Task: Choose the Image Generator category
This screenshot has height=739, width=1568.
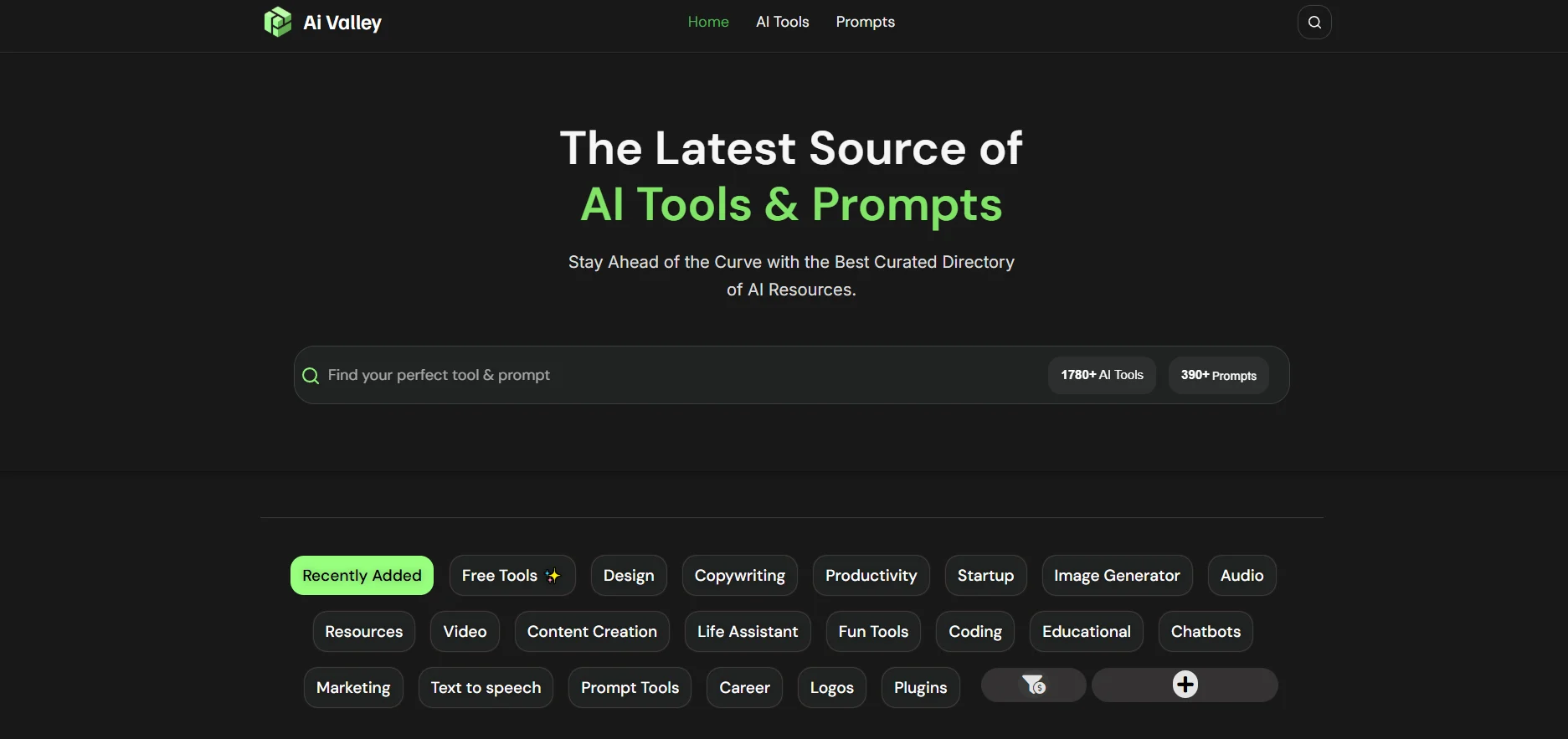Action: point(1117,575)
